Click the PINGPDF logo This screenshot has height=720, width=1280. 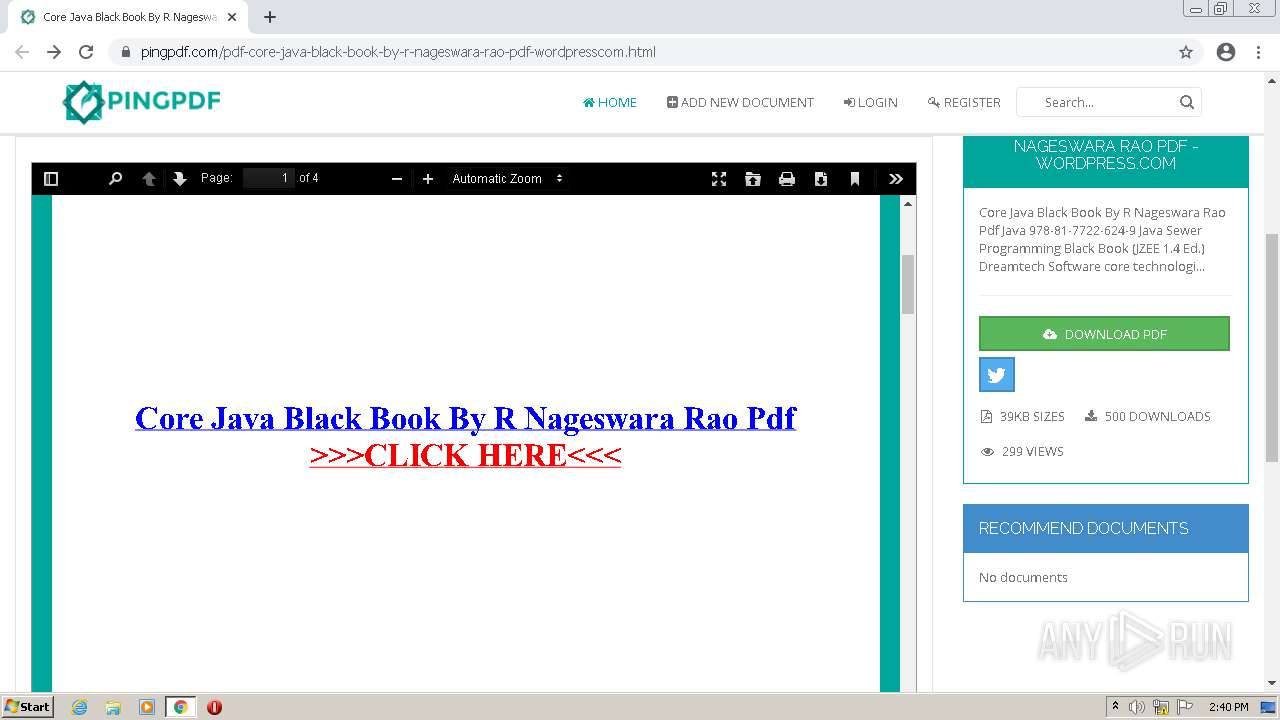pos(141,102)
